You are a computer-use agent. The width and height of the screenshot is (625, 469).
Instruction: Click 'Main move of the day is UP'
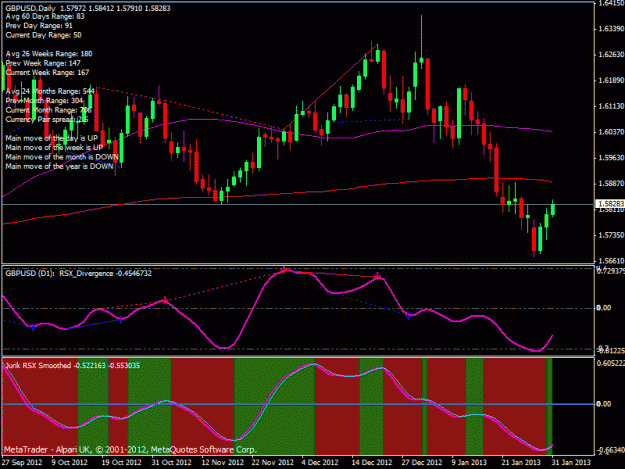pyautogui.click(x=51, y=138)
